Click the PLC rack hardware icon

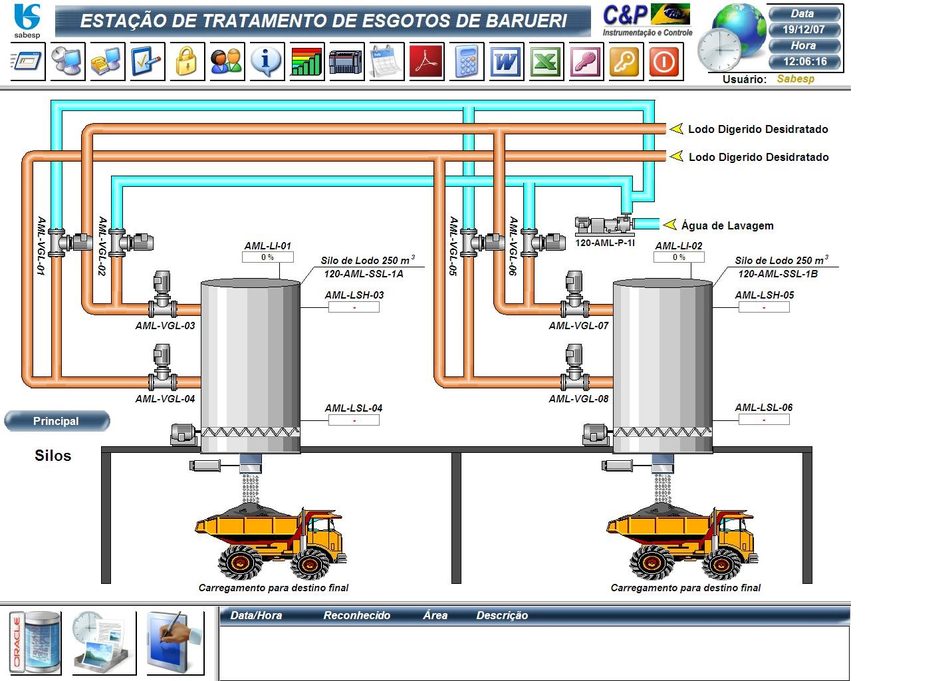347,62
